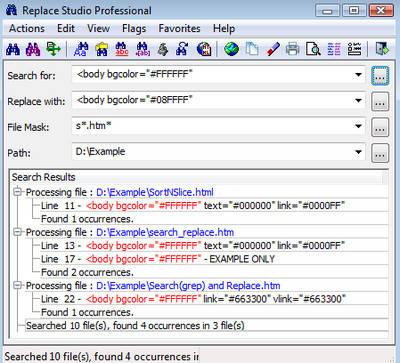Open the Path dropdown arrow
Viewport: 400px width, 363px height.
(x=358, y=152)
